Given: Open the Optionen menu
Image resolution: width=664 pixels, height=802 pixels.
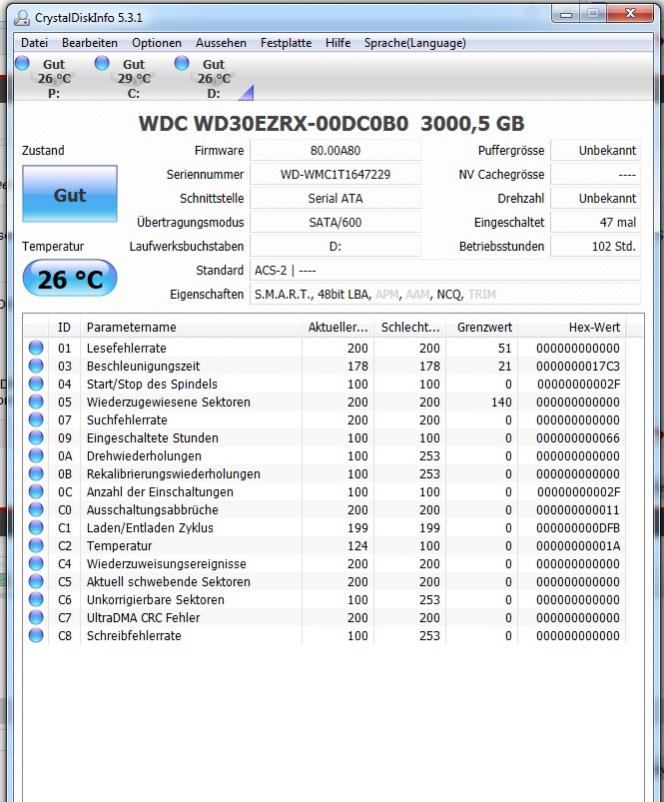Looking at the screenshot, I should point(157,43).
